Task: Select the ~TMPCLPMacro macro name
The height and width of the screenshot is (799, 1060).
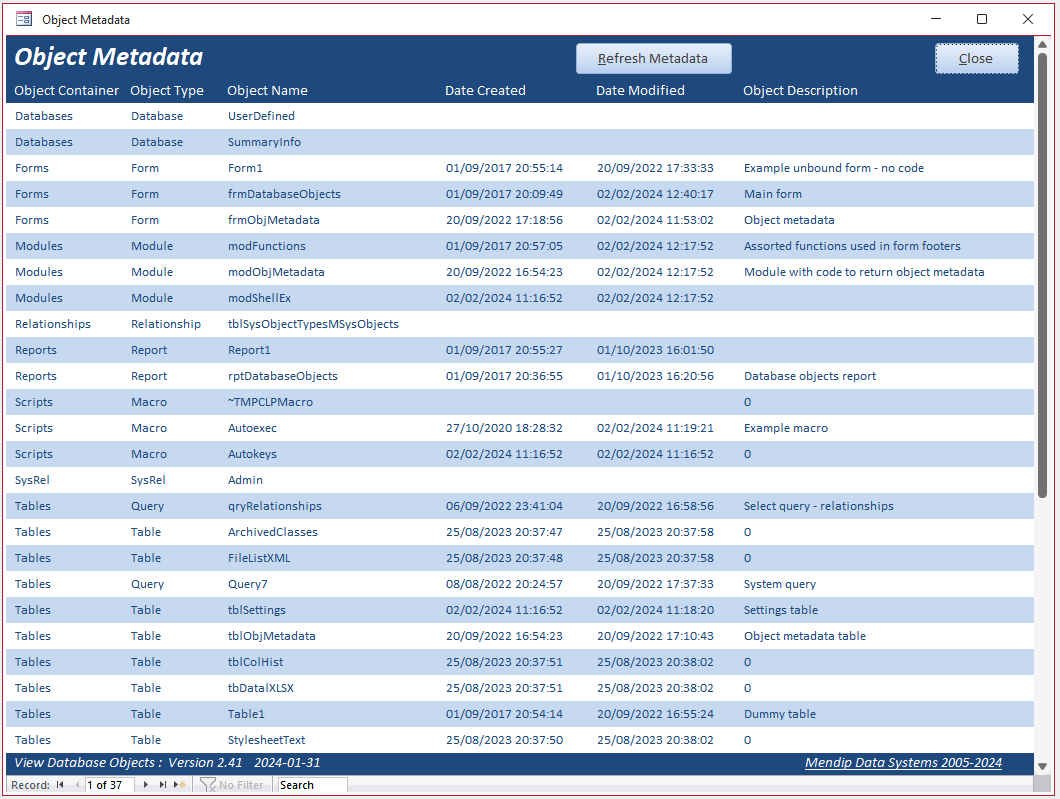Action: point(270,402)
